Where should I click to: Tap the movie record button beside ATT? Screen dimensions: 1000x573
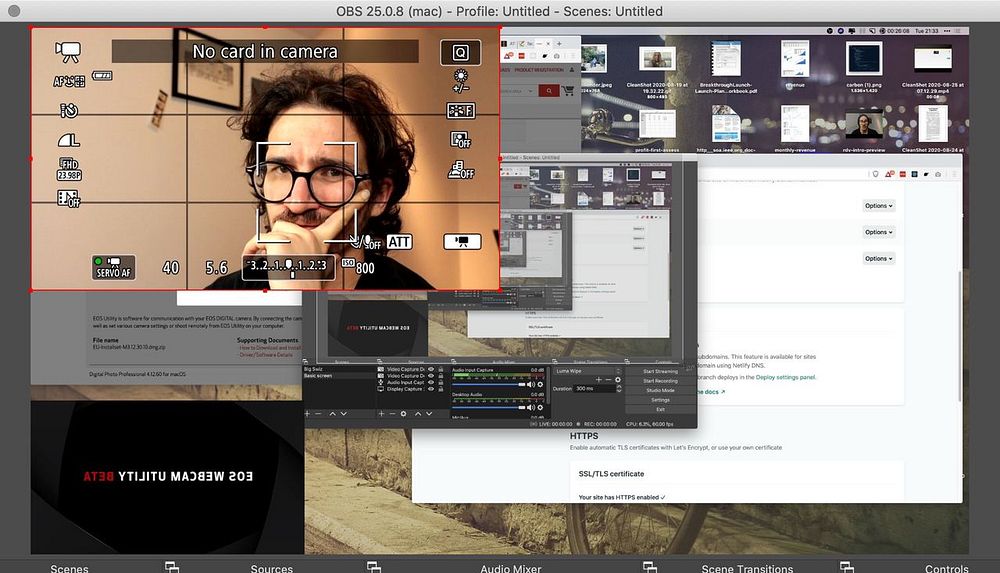[x=462, y=241]
